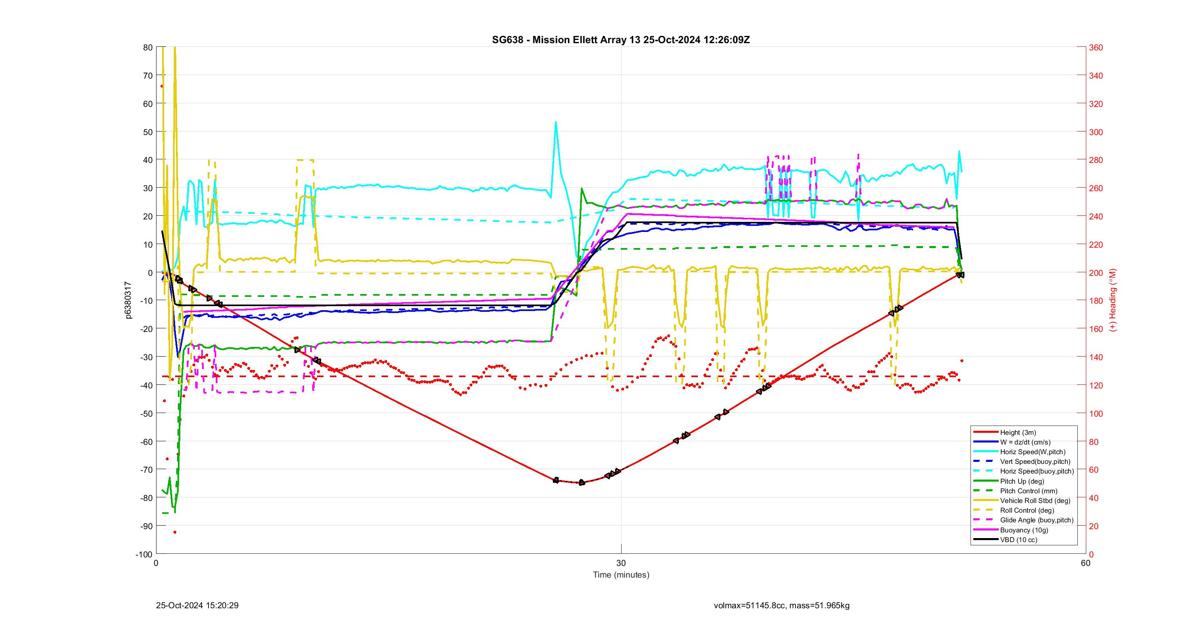Click the x-axis tick label '30'

tap(621, 562)
